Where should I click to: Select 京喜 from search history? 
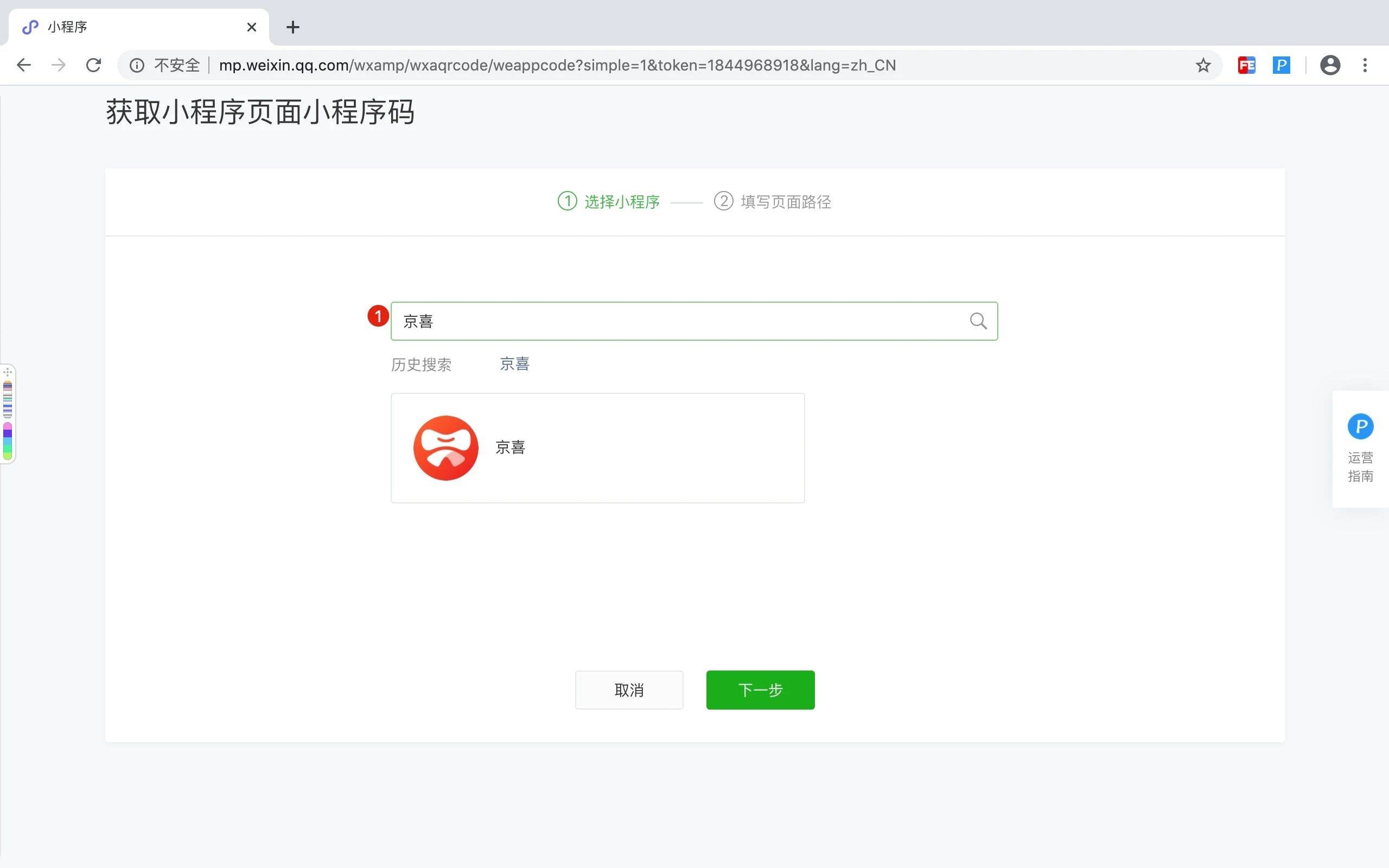click(x=514, y=364)
